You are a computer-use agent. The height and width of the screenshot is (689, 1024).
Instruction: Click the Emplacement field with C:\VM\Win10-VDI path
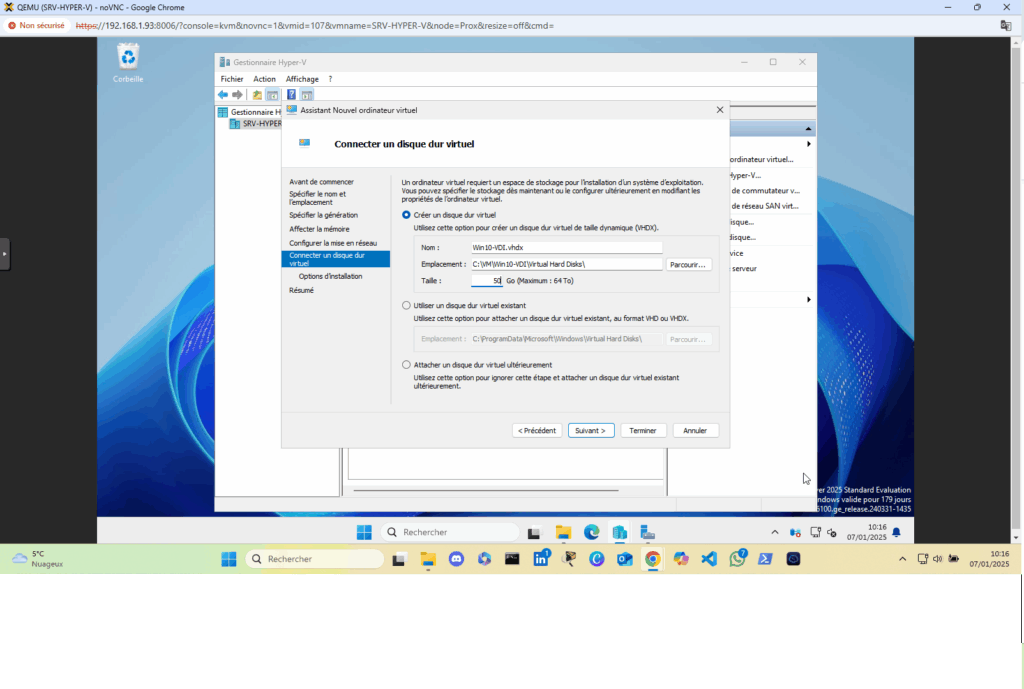tap(566, 264)
